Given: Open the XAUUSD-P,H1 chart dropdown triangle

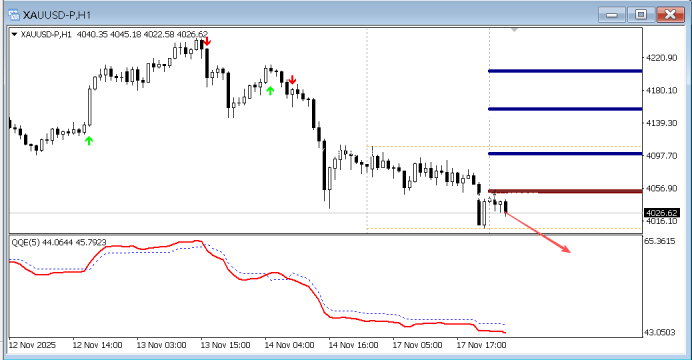Looking at the screenshot, I should 14,34.
